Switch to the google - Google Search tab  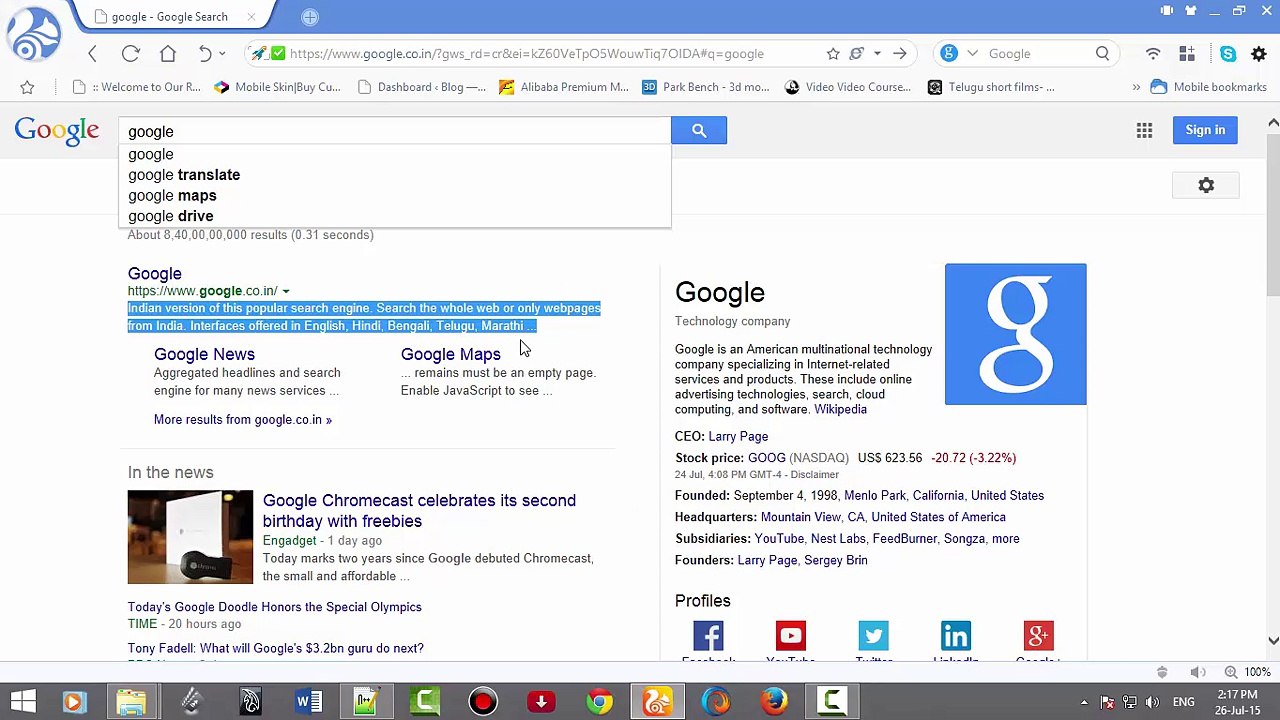pyautogui.click(x=169, y=17)
